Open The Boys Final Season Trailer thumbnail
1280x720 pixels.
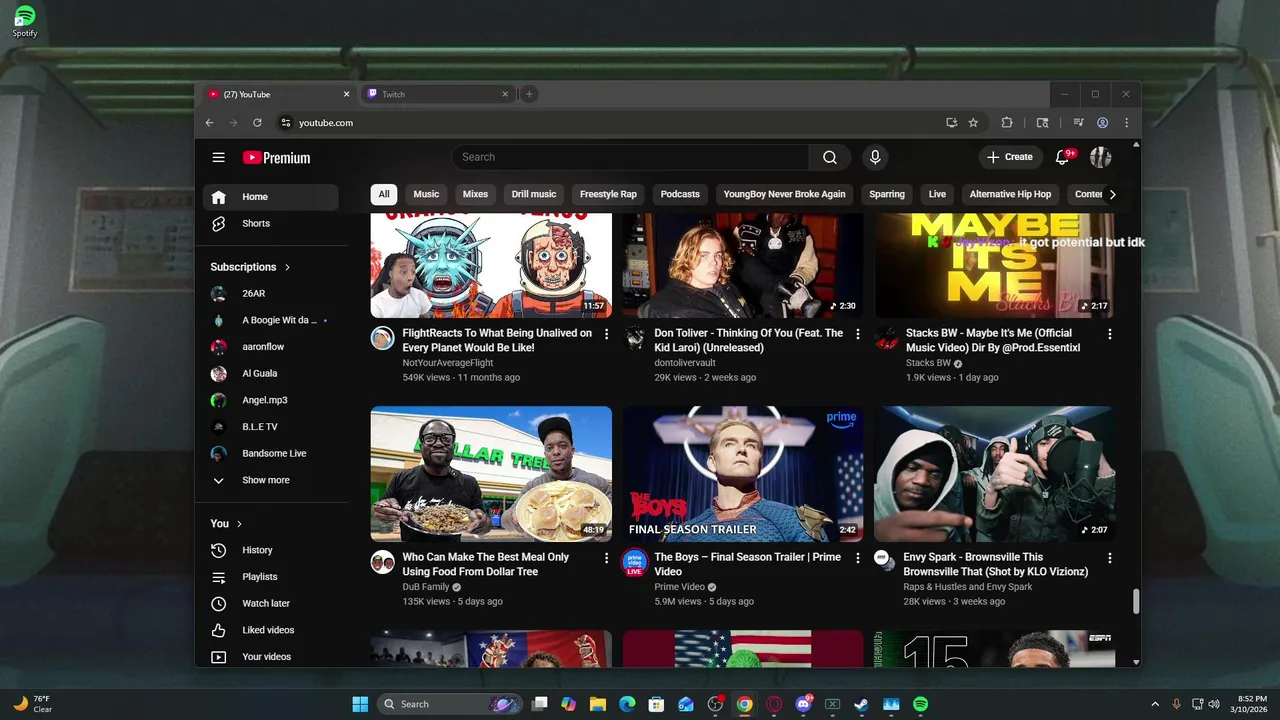pyautogui.click(x=743, y=474)
